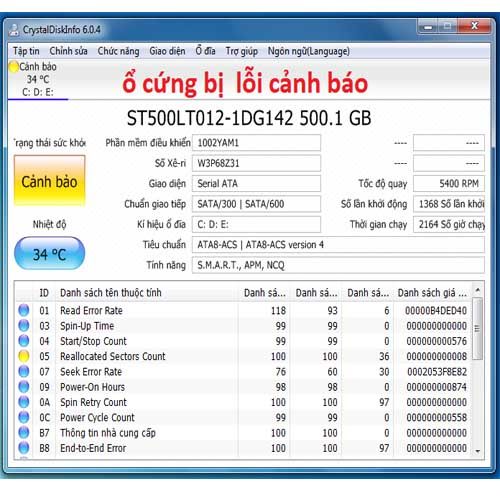Select the Power-On Hours attribute row
The width and height of the screenshot is (500, 500).
click(x=243, y=387)
